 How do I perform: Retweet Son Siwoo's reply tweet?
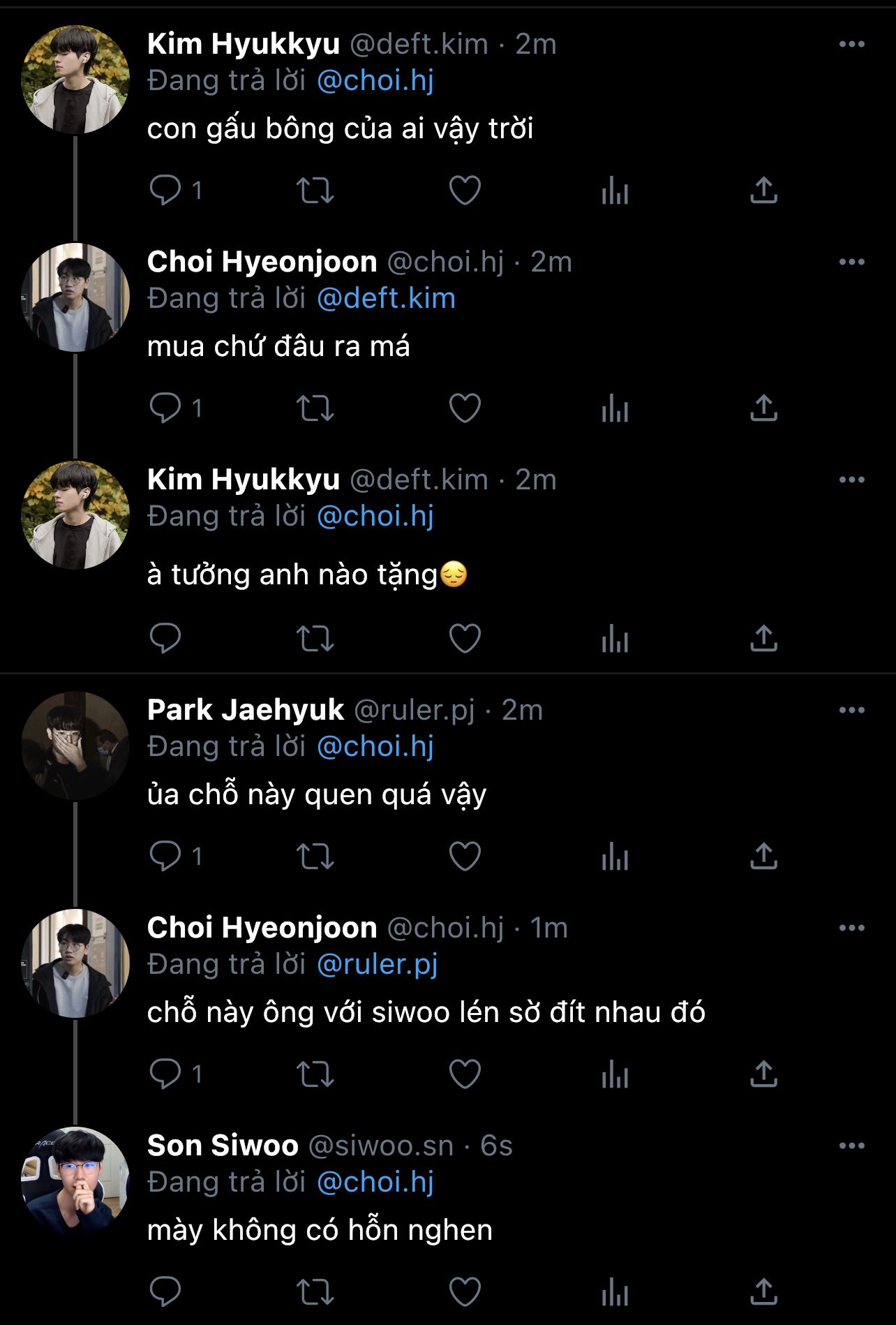click(x=315, y=1291)
